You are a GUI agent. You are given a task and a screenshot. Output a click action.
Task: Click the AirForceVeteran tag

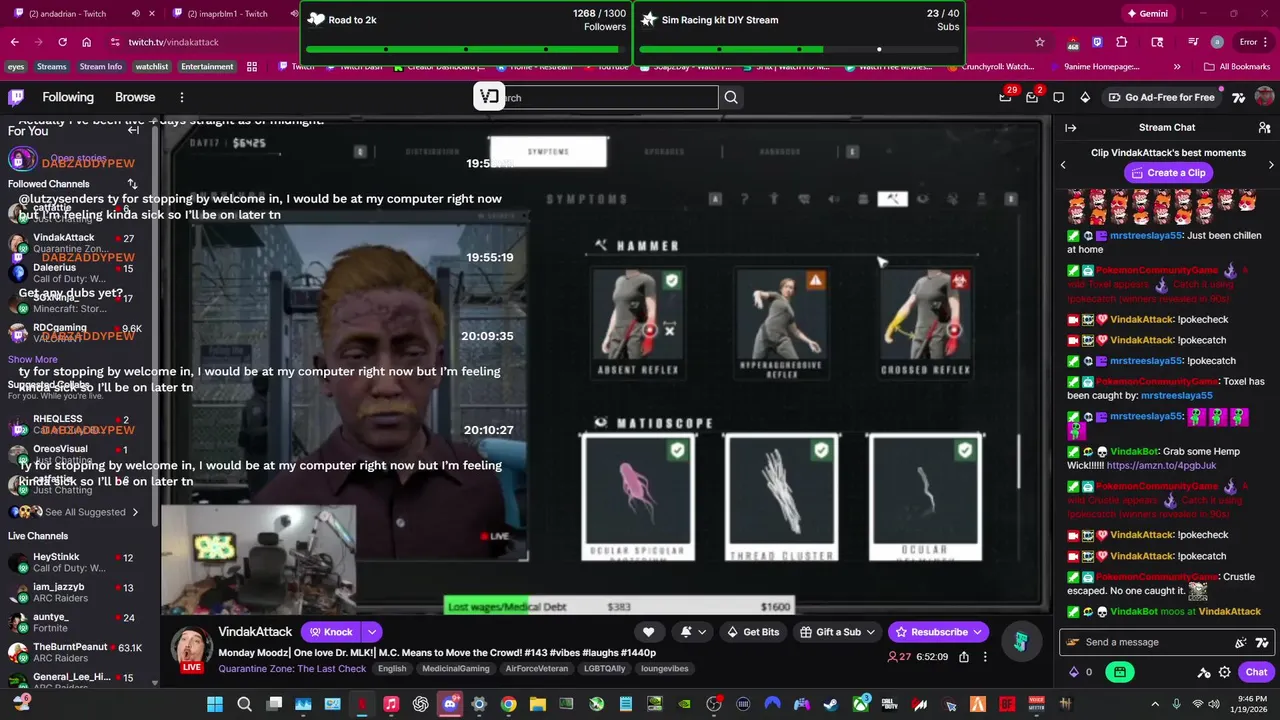(x=537, y=669)
